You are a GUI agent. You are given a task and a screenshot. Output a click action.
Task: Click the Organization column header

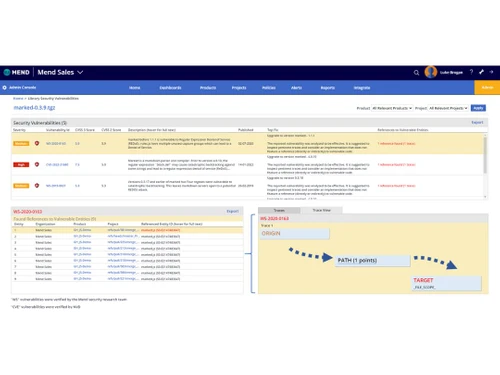coord(45,224)
